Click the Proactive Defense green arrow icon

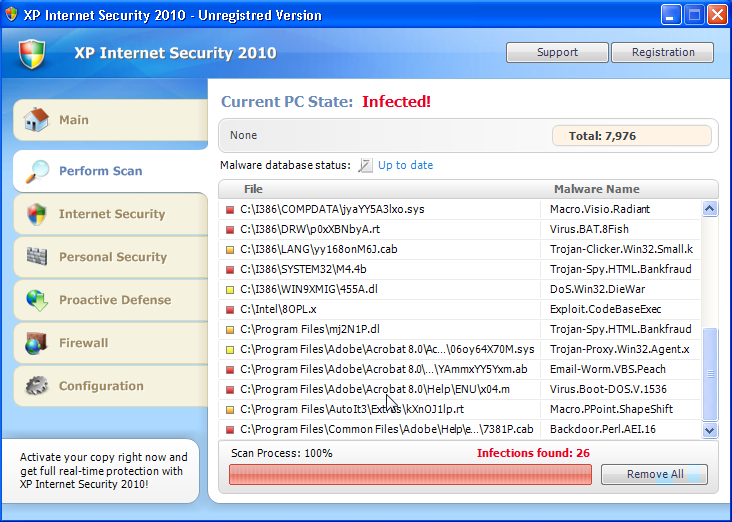pyautogui.click(x=37, y=300)
